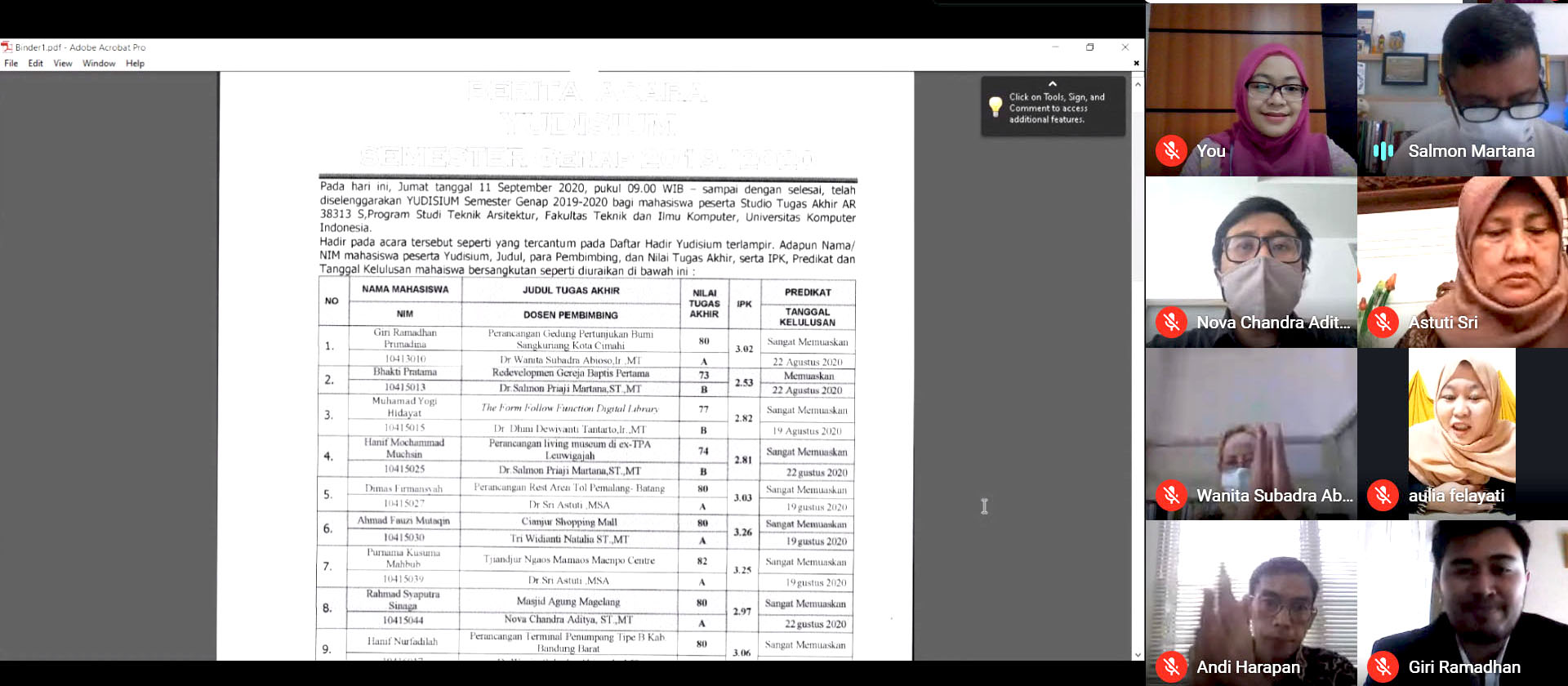This screenshot has height=686, width=1568.
Task: Close the Binder1.pdf document with the small X
Action: point(1136,63)
